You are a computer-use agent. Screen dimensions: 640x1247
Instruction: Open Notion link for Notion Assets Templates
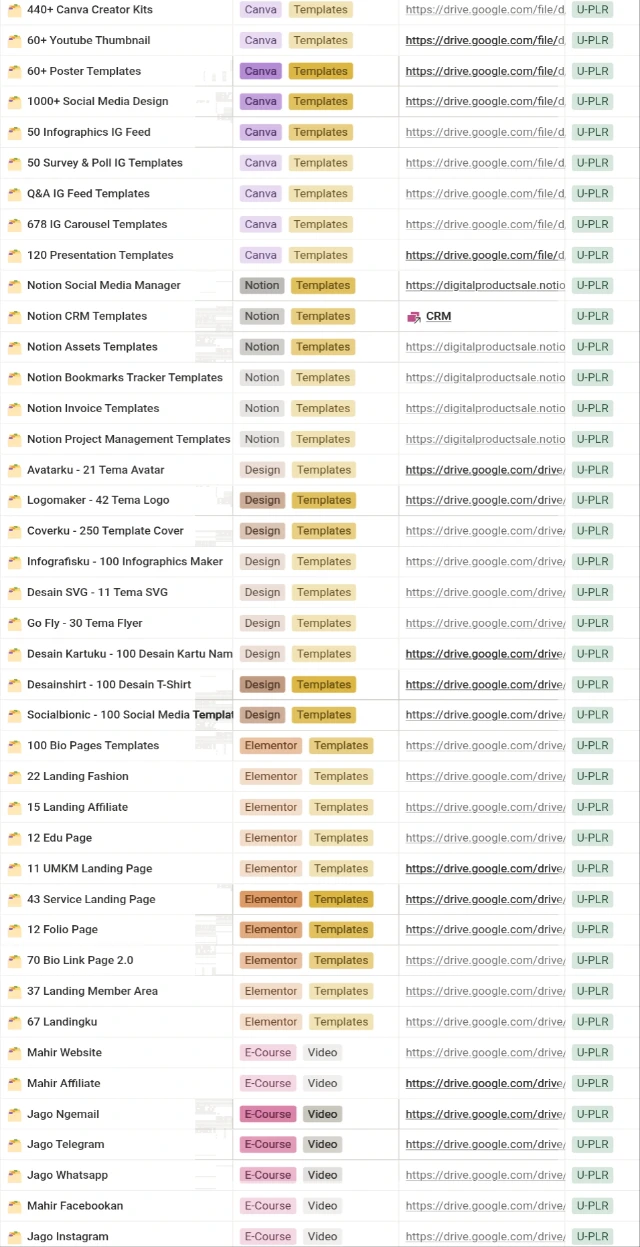click(x=485, y=347)
